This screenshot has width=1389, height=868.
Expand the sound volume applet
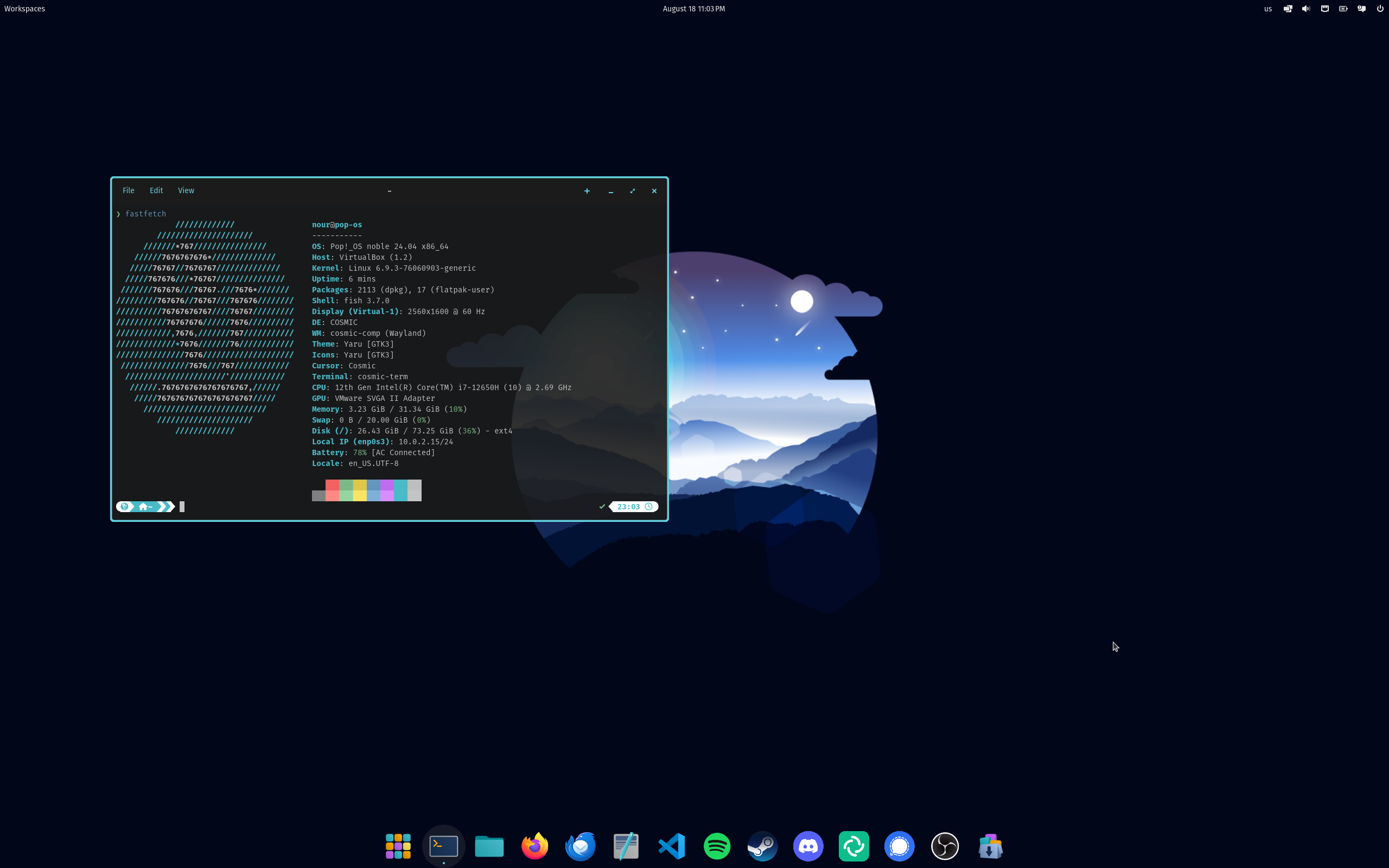tap(1306, 9)
